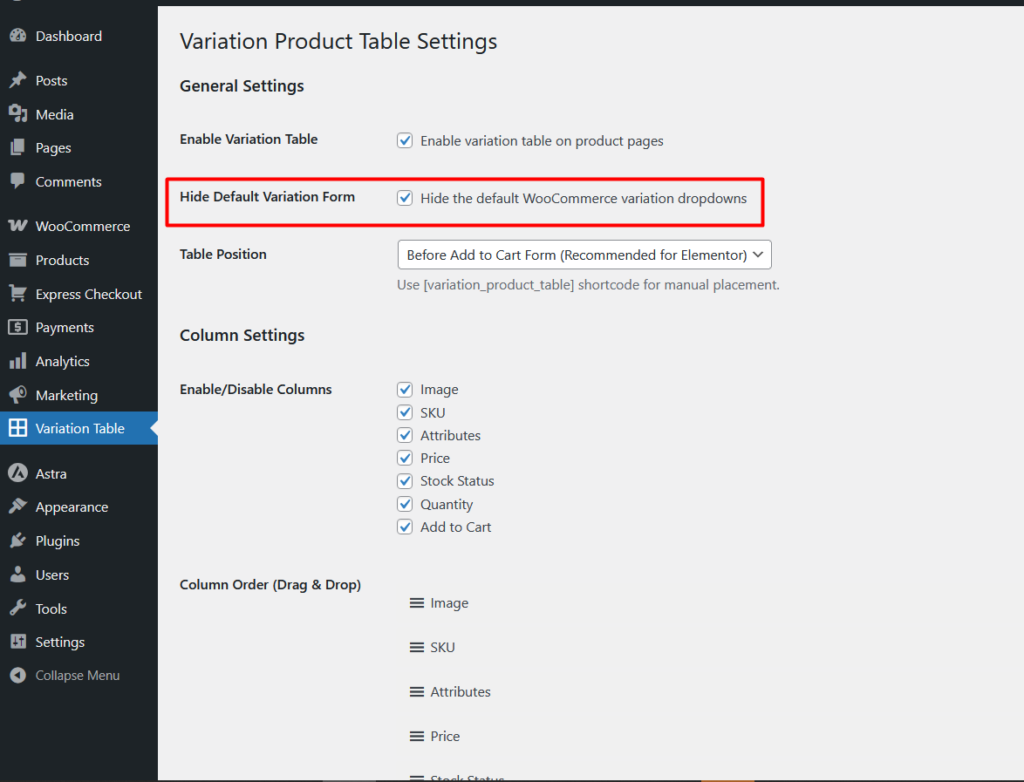Image resolution: width=1024 pixels, height=782 pixels.
Task: Click the Image column drag handle
Action: (x=417, y=603)
